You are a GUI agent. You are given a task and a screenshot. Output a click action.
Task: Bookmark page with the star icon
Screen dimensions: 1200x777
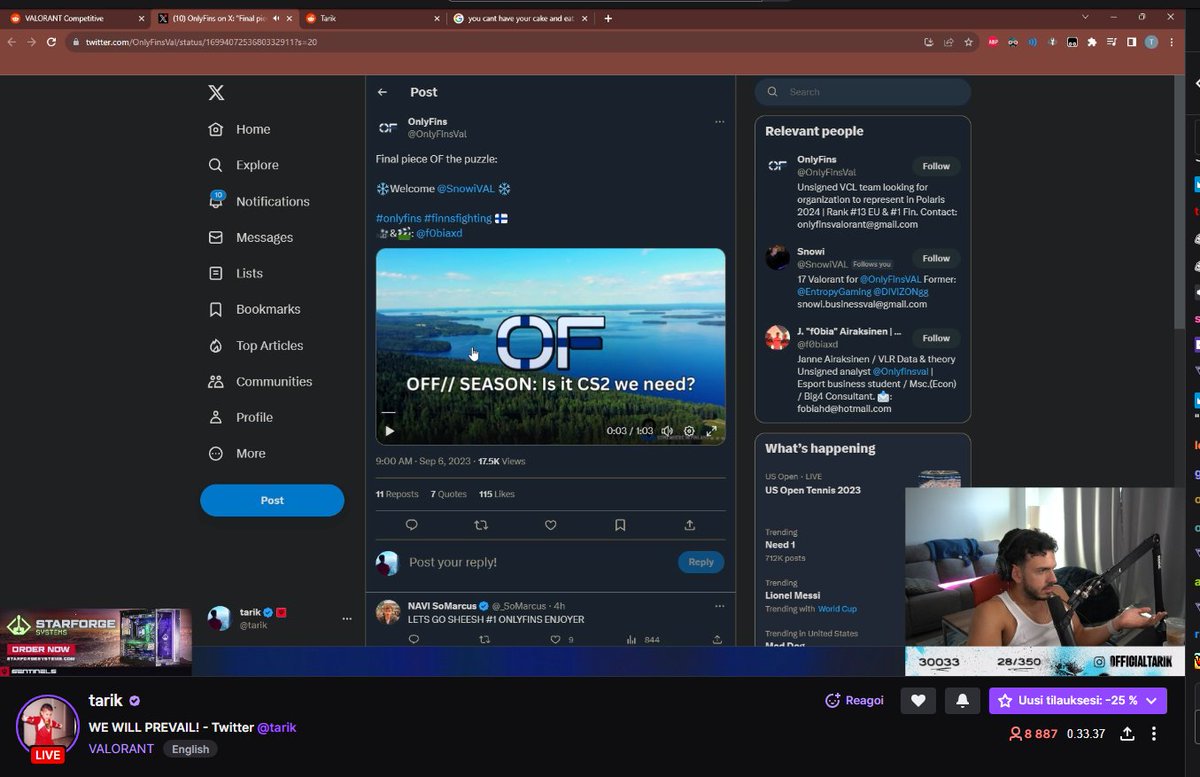(x=968, y=42)
